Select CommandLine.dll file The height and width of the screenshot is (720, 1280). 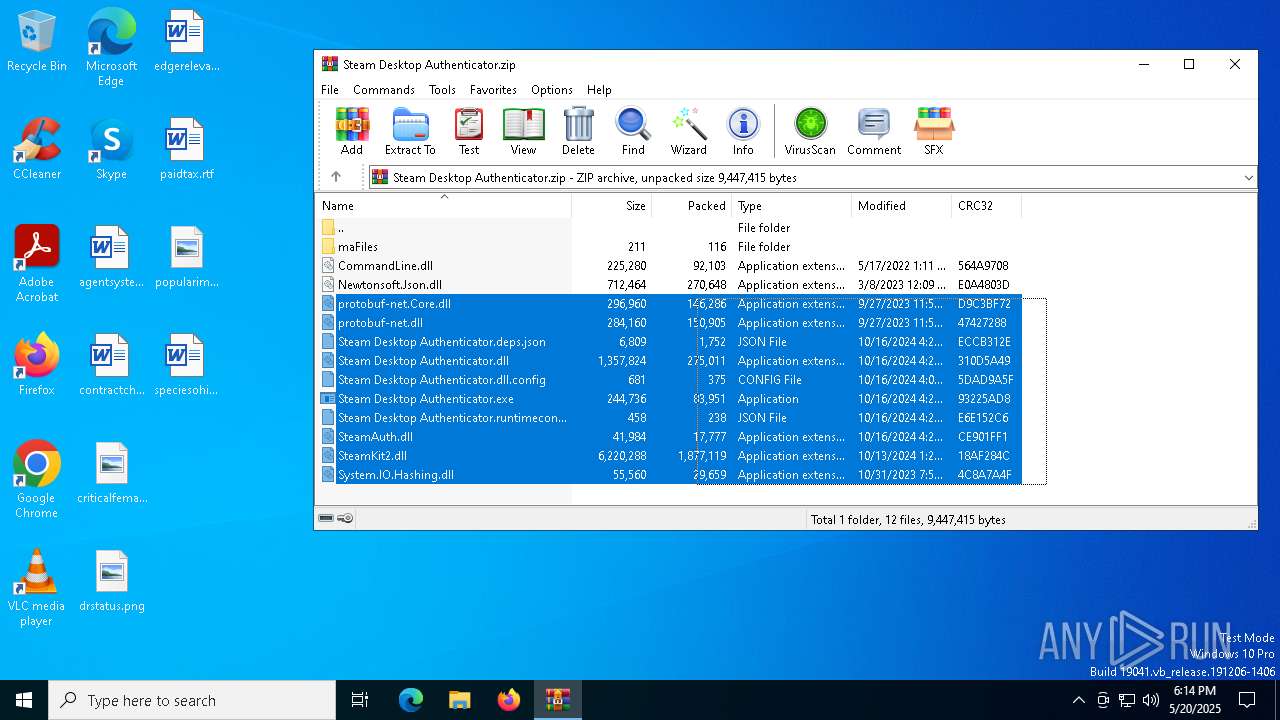(670, 266)
